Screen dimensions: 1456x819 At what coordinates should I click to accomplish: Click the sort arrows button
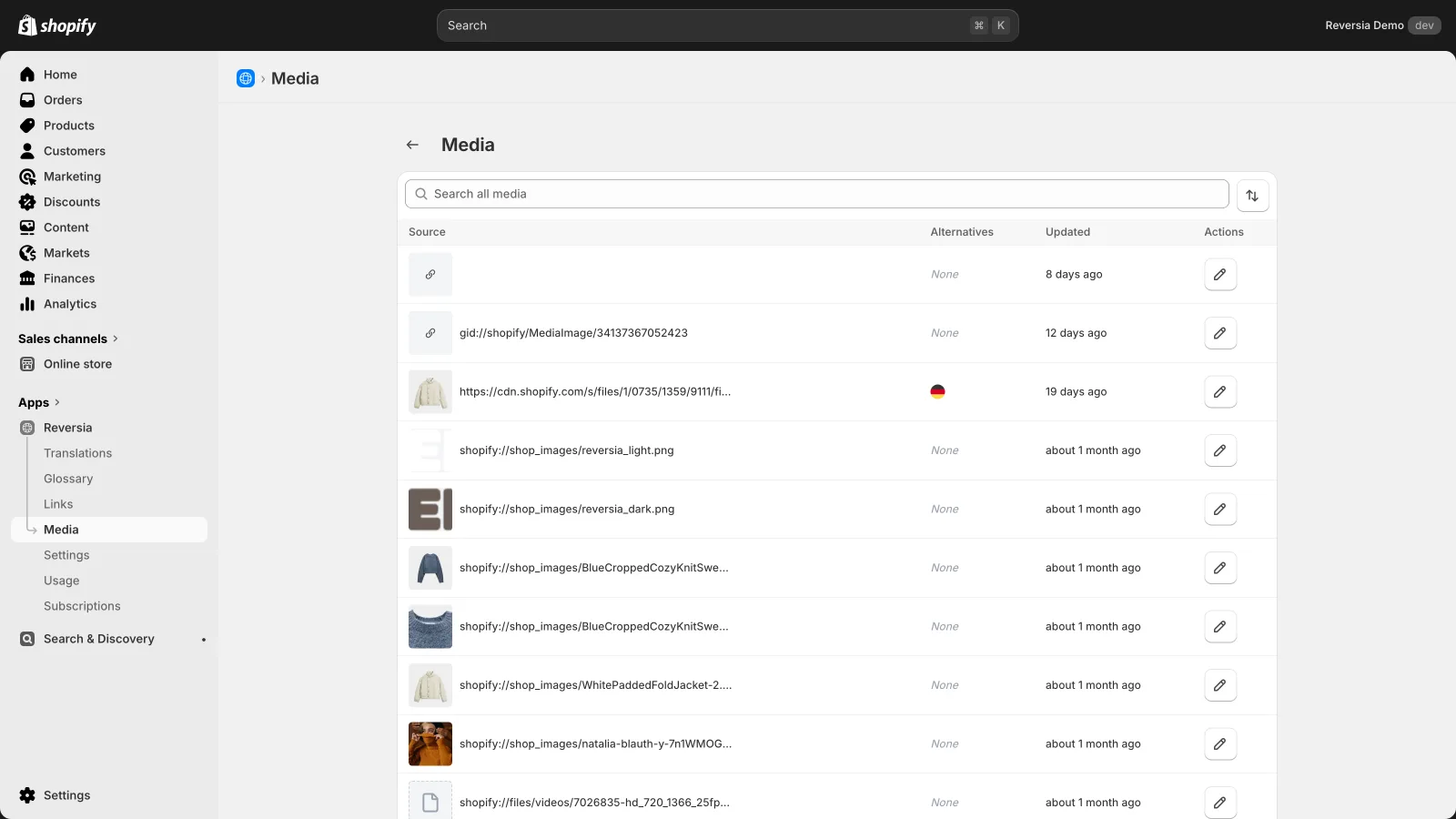point(1253,196)
